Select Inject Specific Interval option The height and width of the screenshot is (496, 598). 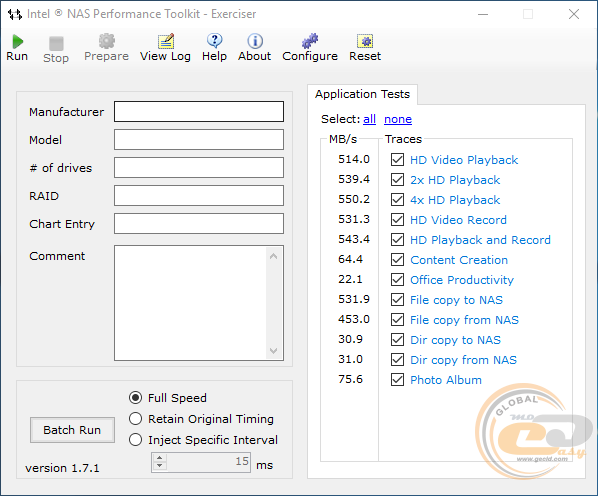pos(135,440)
